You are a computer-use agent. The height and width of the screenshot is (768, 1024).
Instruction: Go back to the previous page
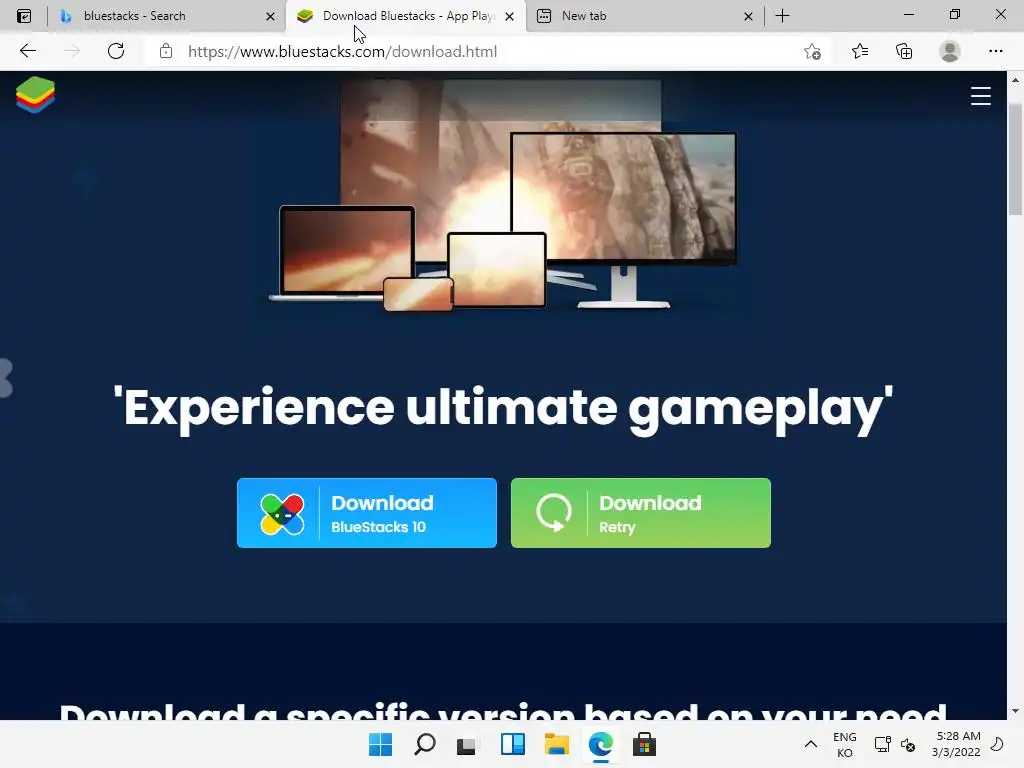[27, 51]
